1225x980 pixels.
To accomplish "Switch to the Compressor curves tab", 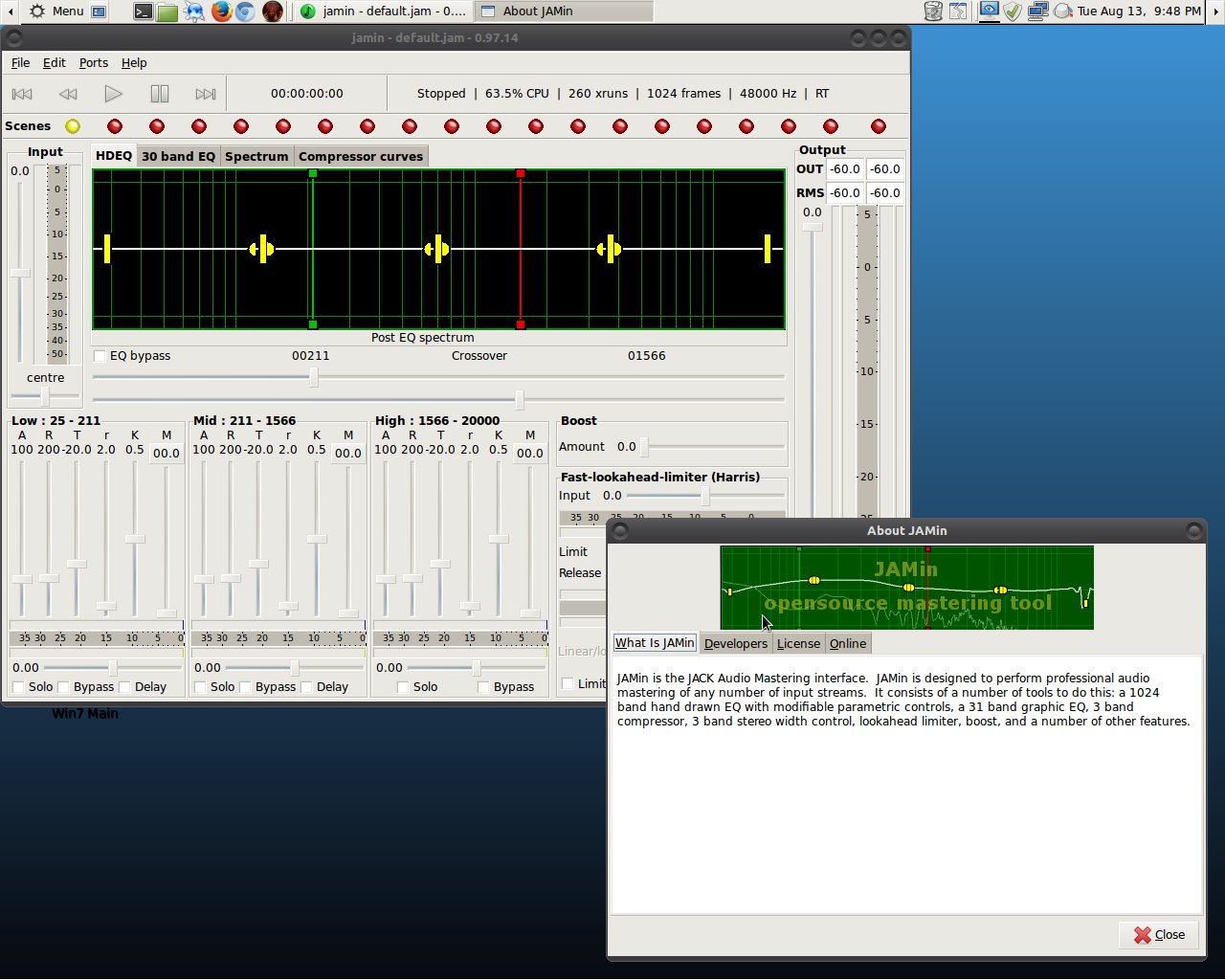I will [x=361, y=155].
